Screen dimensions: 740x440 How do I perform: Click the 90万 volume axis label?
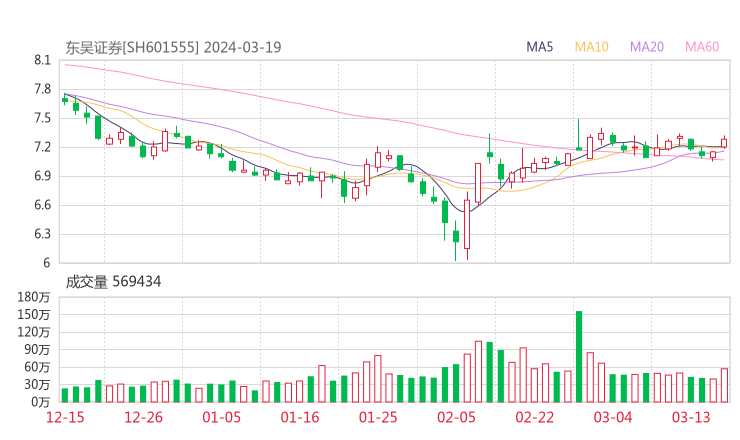[37, 349]
